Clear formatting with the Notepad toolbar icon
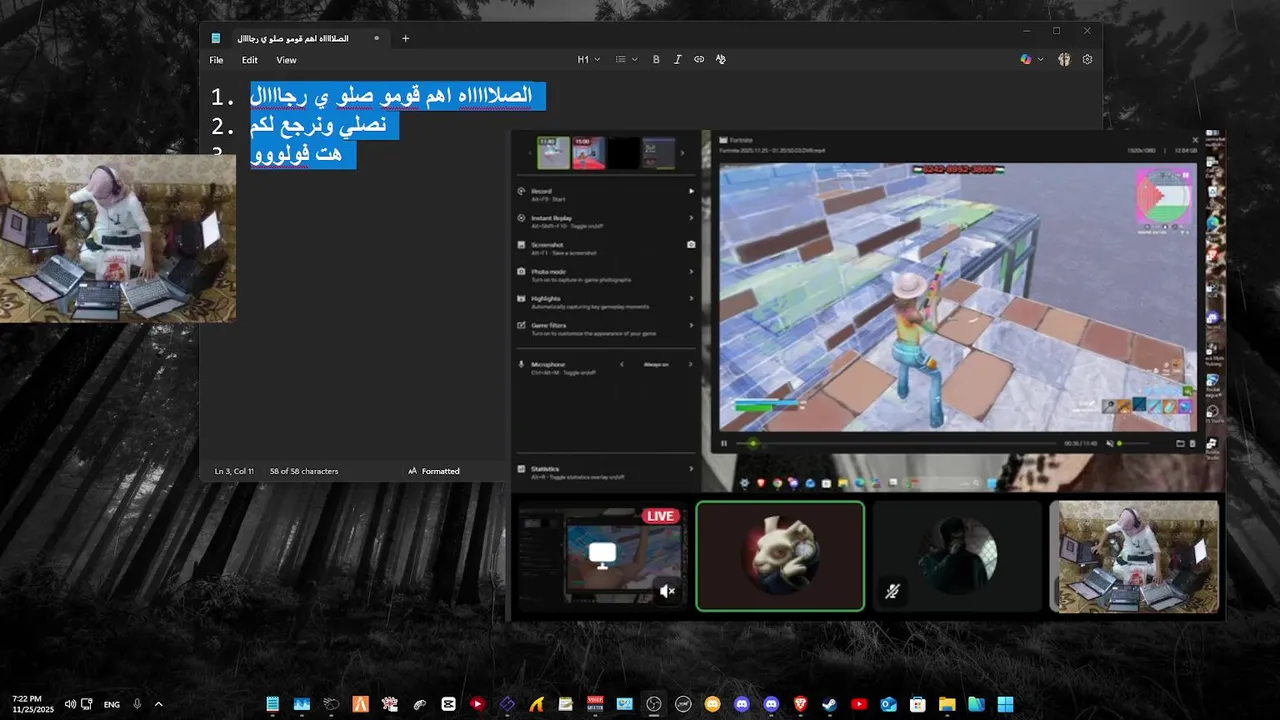1280x720 pixels. click(720, 60)
